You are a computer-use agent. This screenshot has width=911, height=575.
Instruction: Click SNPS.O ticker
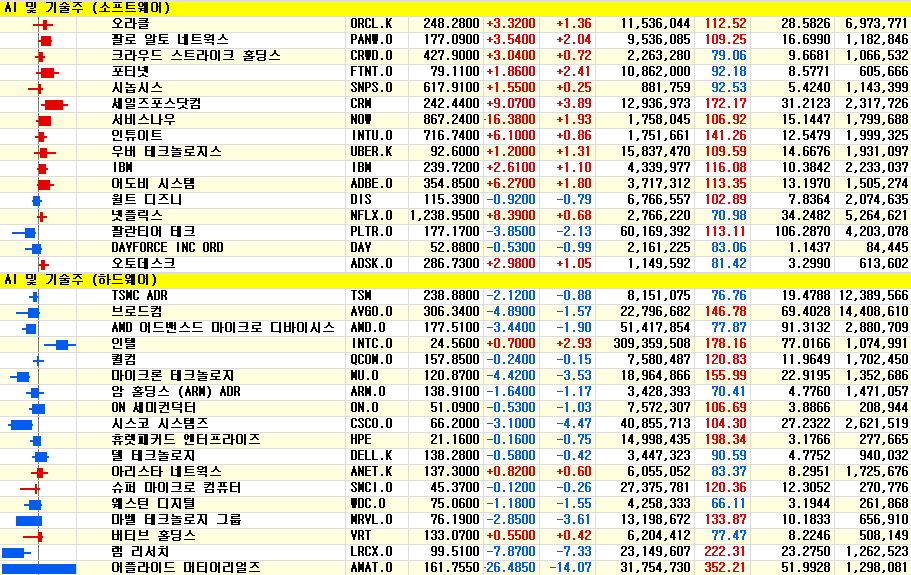[x=371, y=88]
